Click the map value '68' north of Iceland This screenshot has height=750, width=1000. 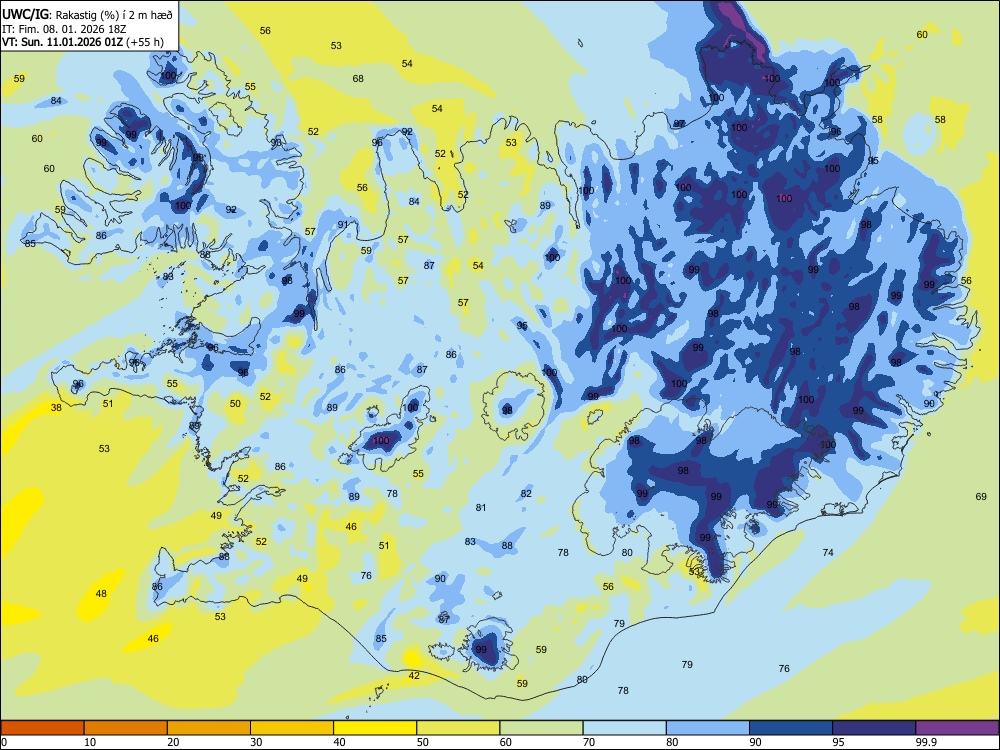pos(358,78)
